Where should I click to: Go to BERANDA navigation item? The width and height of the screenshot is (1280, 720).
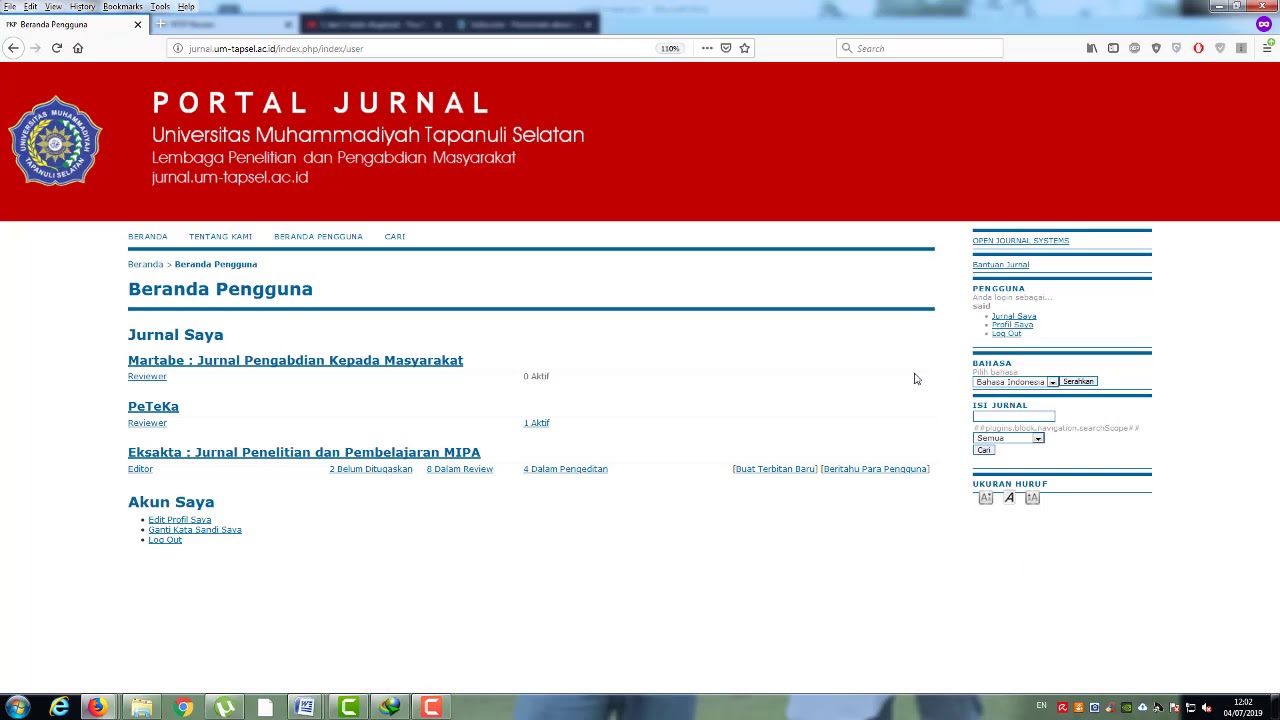(148, 236)
